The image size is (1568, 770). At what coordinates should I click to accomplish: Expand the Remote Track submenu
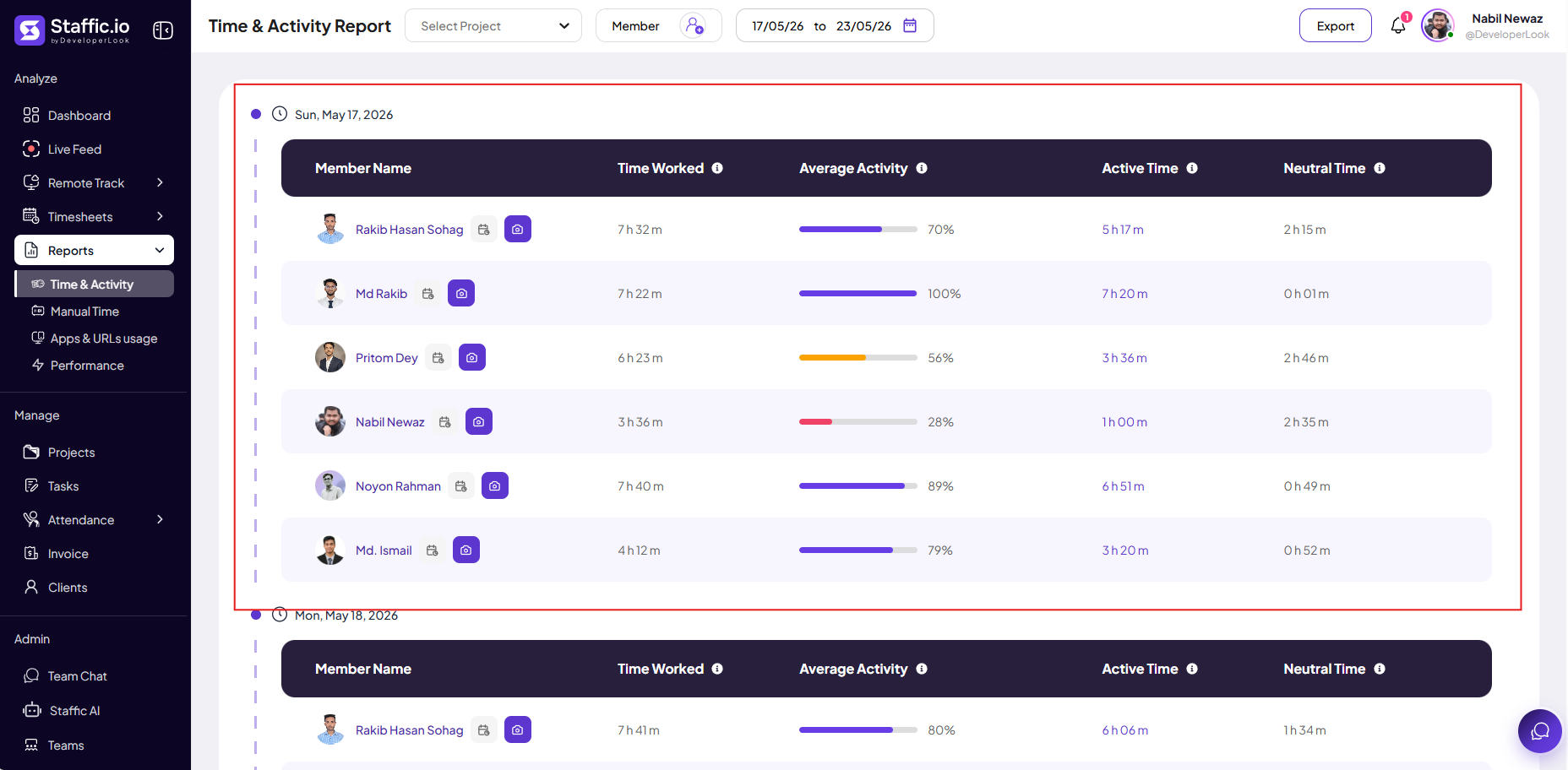(x=160, y=182)
